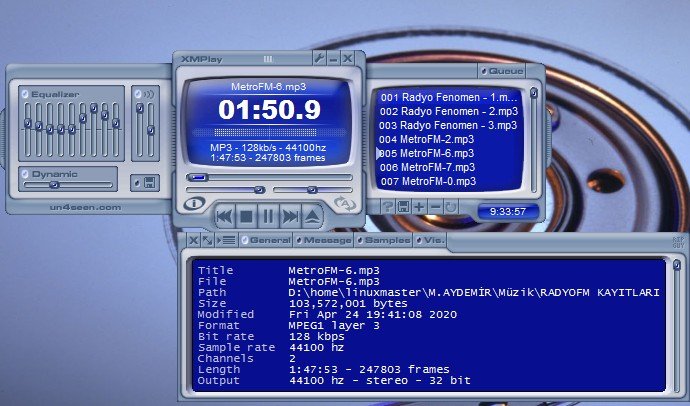Skip to the next track
The width and height of the screenshot is (690, 406).
coord(290,216)
